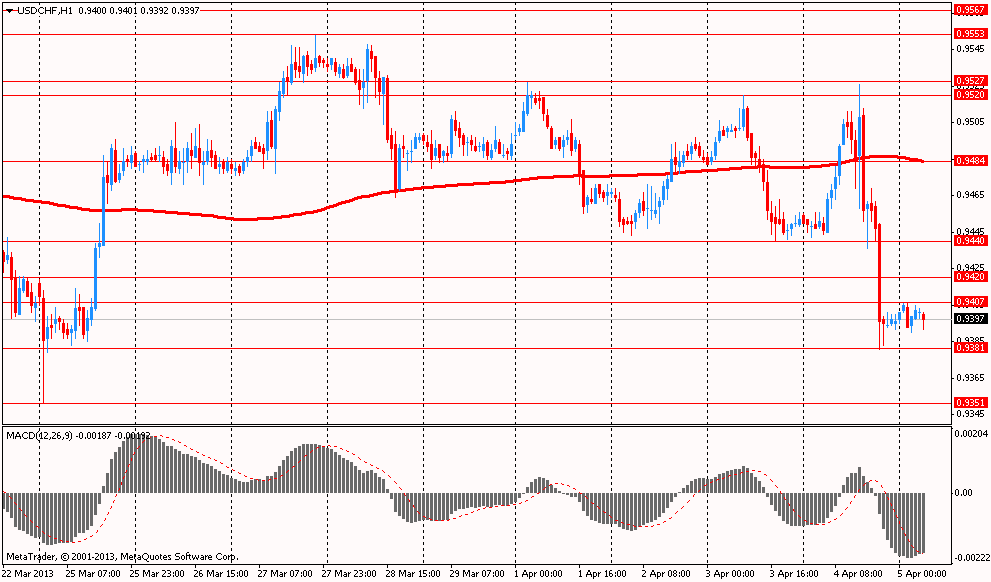Click the red 0.9420 price level label

[970, 277]
